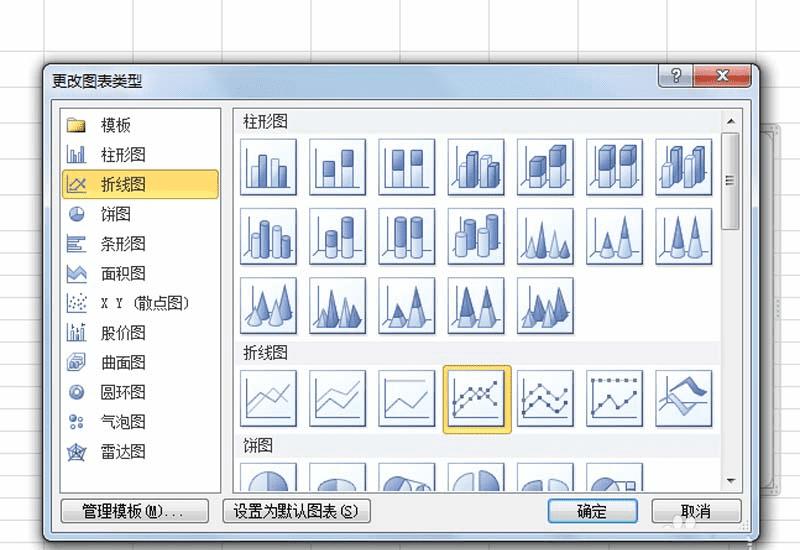The height and width of the screenshot is (550, 800).
Task: Click the 管理模板(M)... button
Action: point(135,511)
